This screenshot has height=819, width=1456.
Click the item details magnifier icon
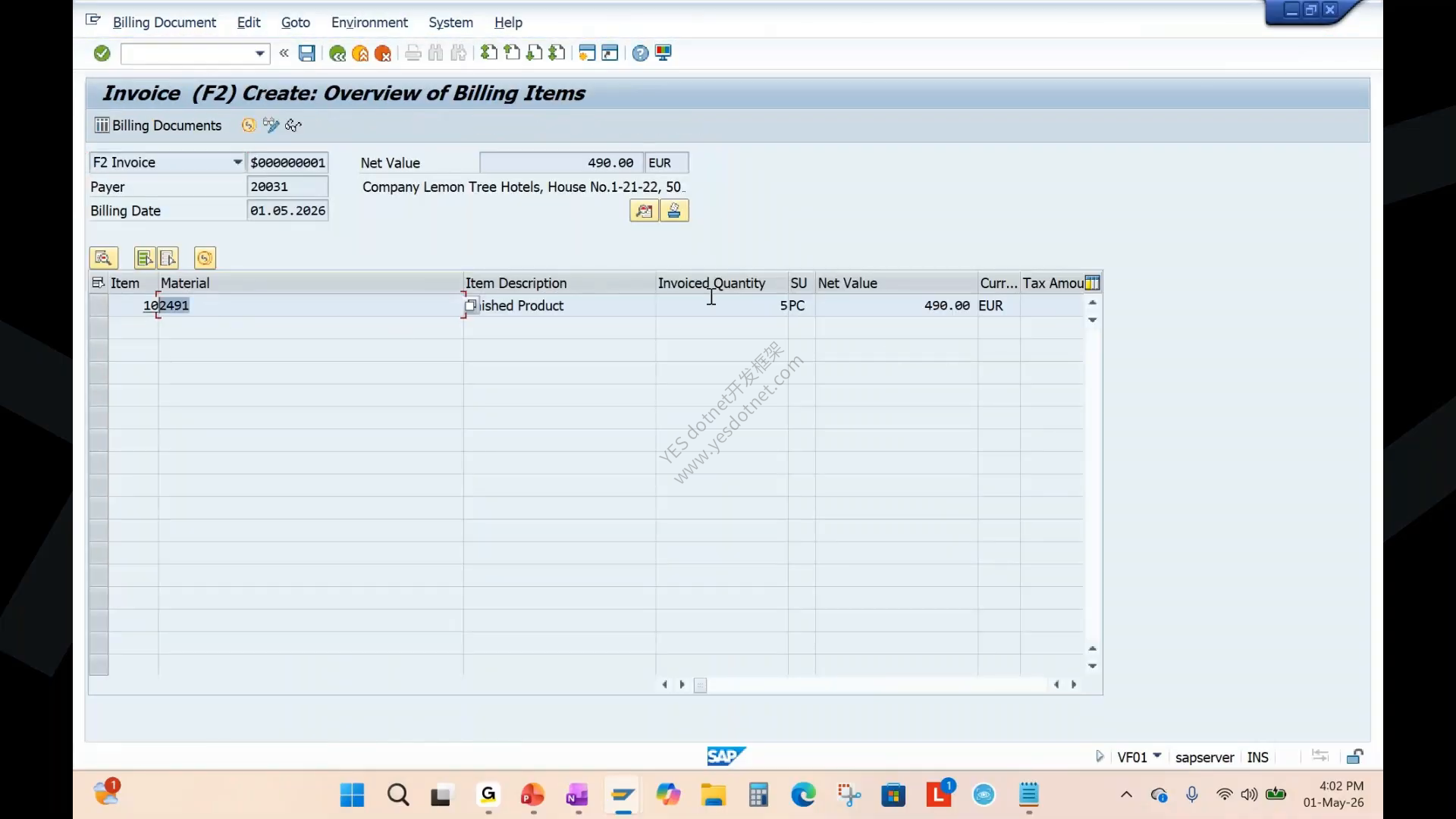click(x=104, y=258)
